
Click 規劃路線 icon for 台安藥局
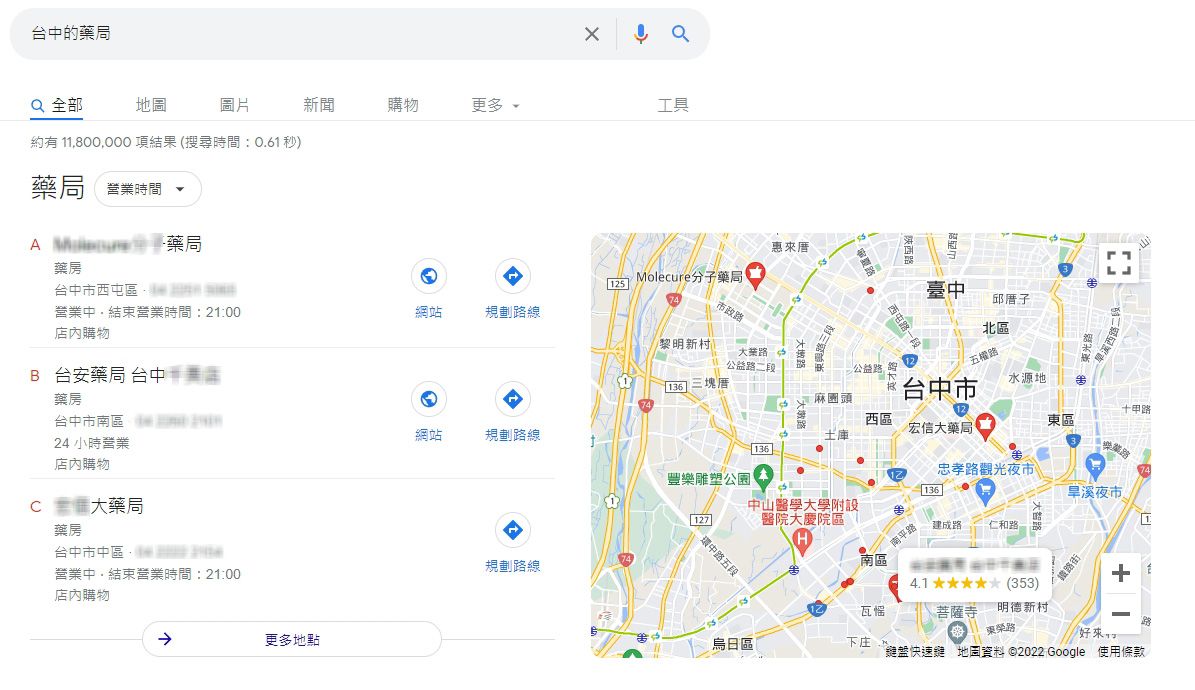click(512, 398)
